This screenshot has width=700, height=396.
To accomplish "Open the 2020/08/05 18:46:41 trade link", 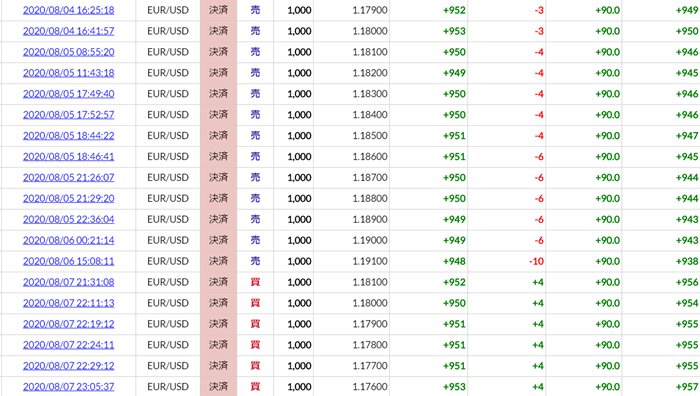I will (x=68, y=157).
